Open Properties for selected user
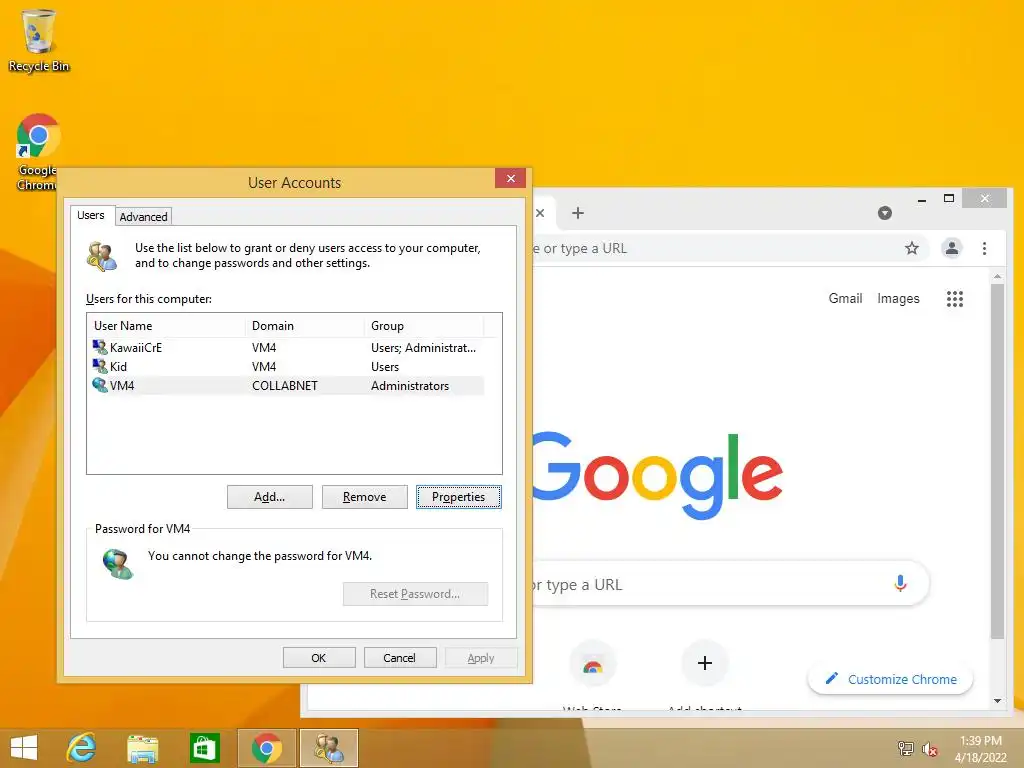Image resolution: width=1024 pixels, height=768 pixels. click(458, 497)
